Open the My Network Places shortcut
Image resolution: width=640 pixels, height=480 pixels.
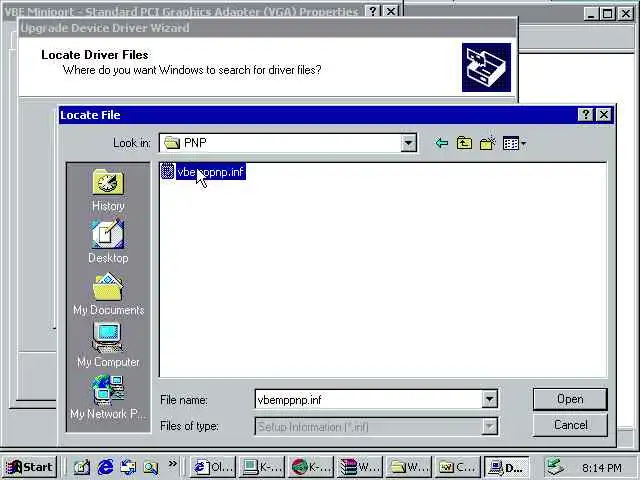tap(108, 397)
